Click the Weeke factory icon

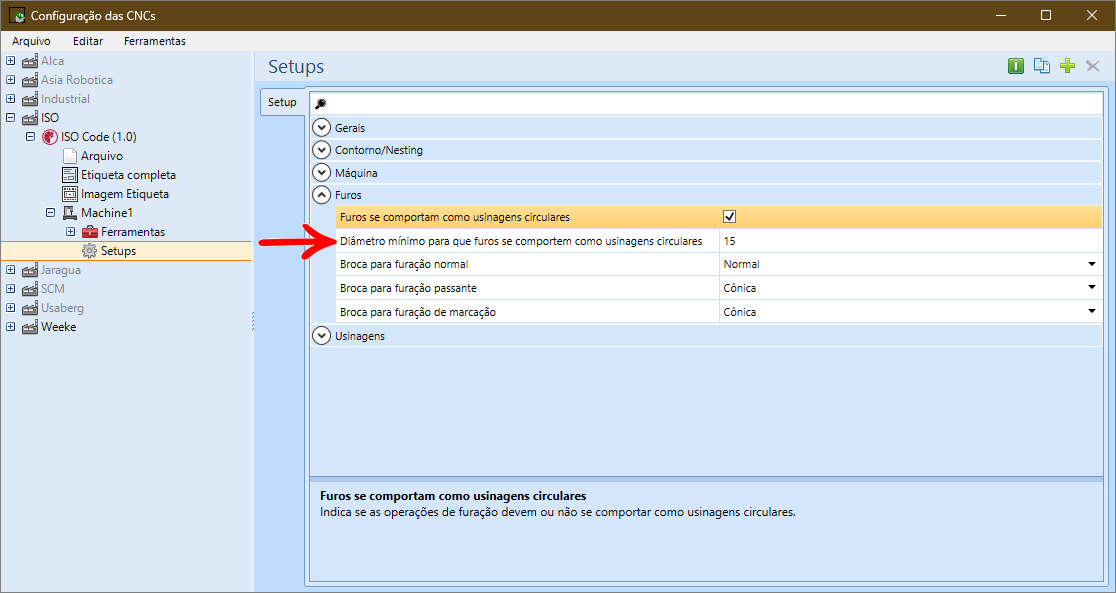[x=30, y=327]
